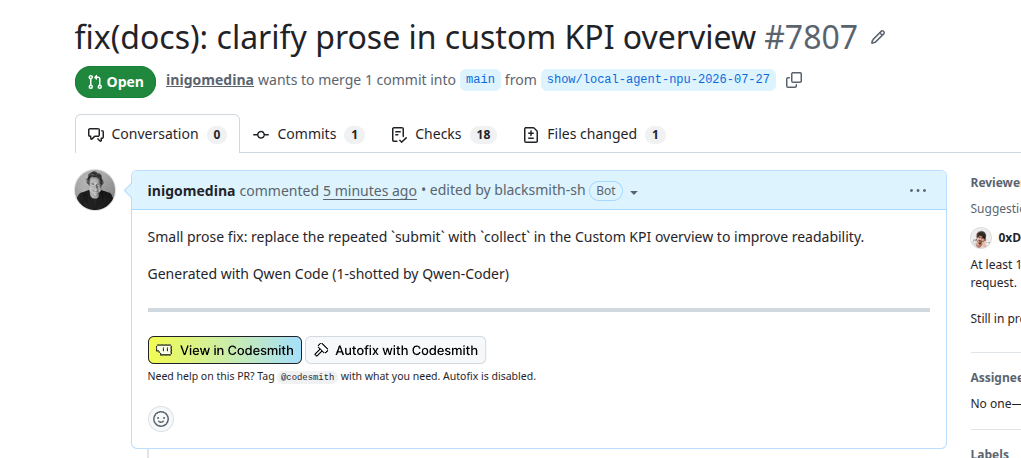Click inigomedina name in comment header
This screenshot has height=458, width=1021.
tap(191, 191)
